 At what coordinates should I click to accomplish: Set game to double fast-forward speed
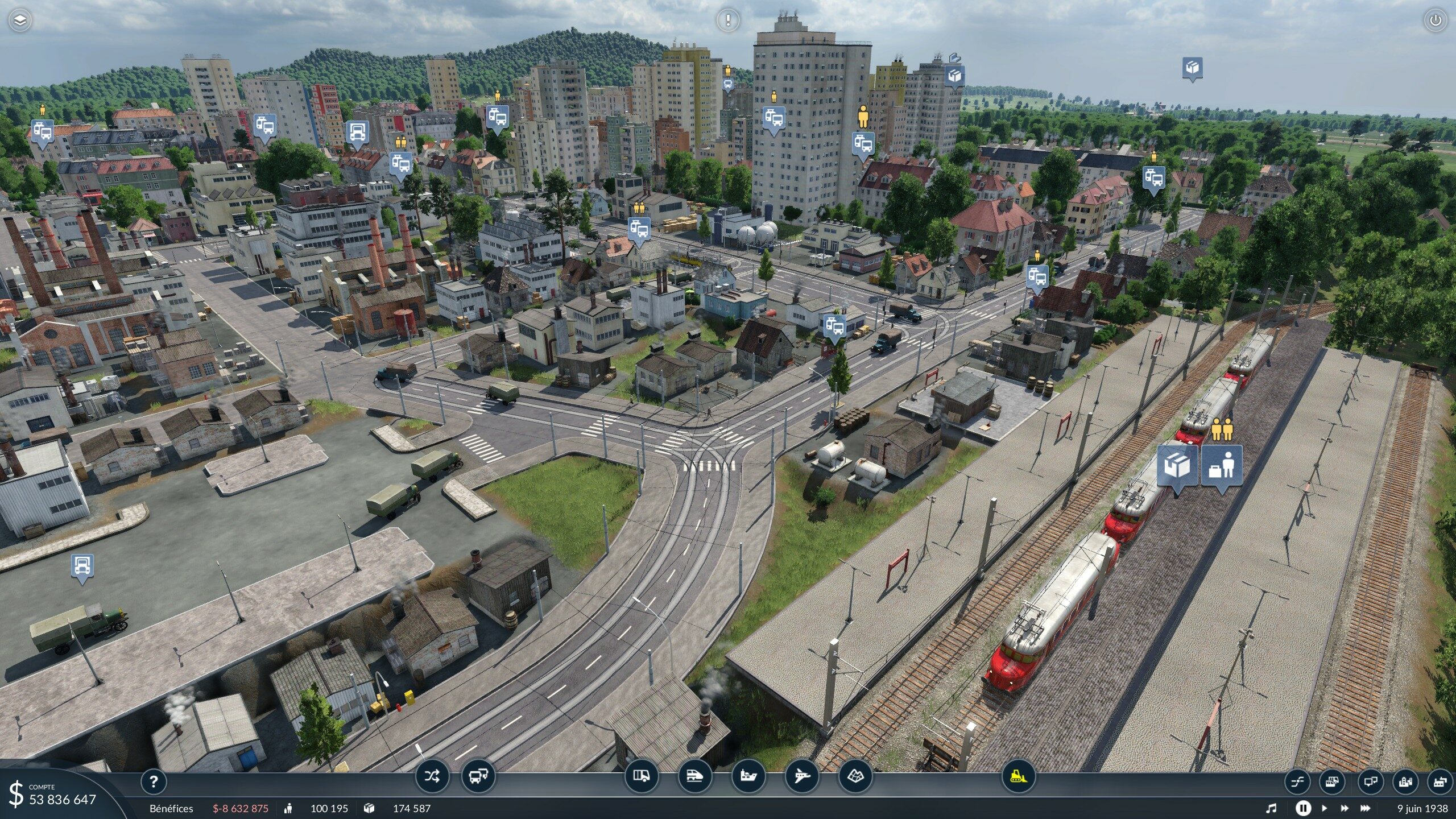click(1345, 808)
